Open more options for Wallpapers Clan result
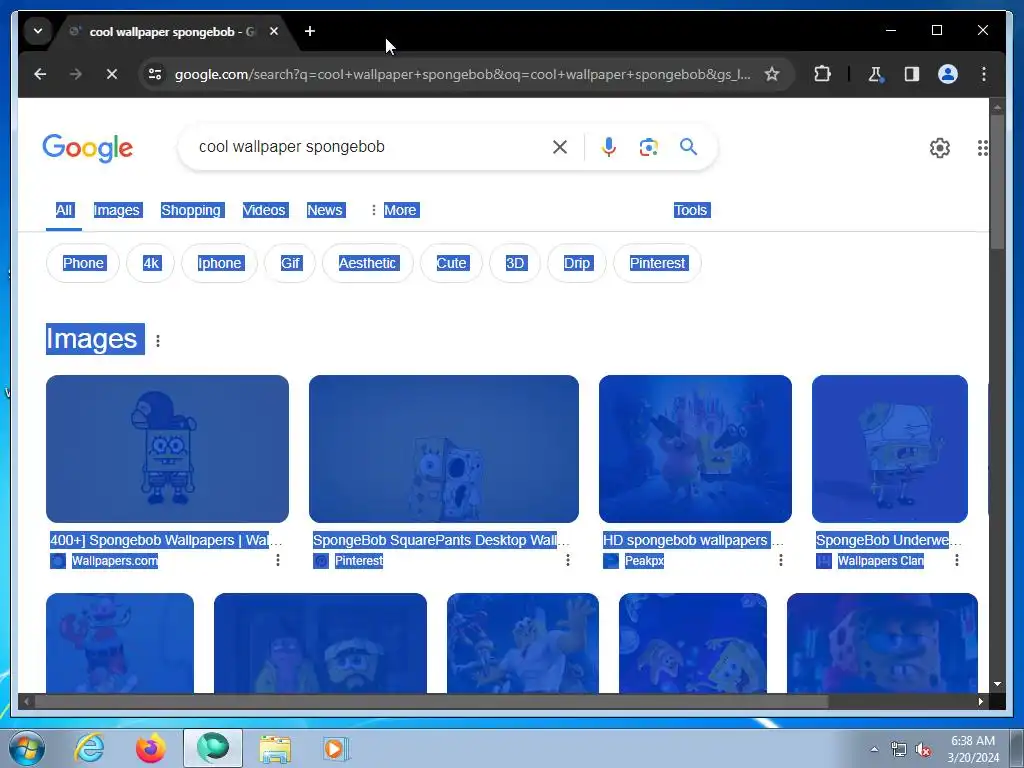 (957, 560)
